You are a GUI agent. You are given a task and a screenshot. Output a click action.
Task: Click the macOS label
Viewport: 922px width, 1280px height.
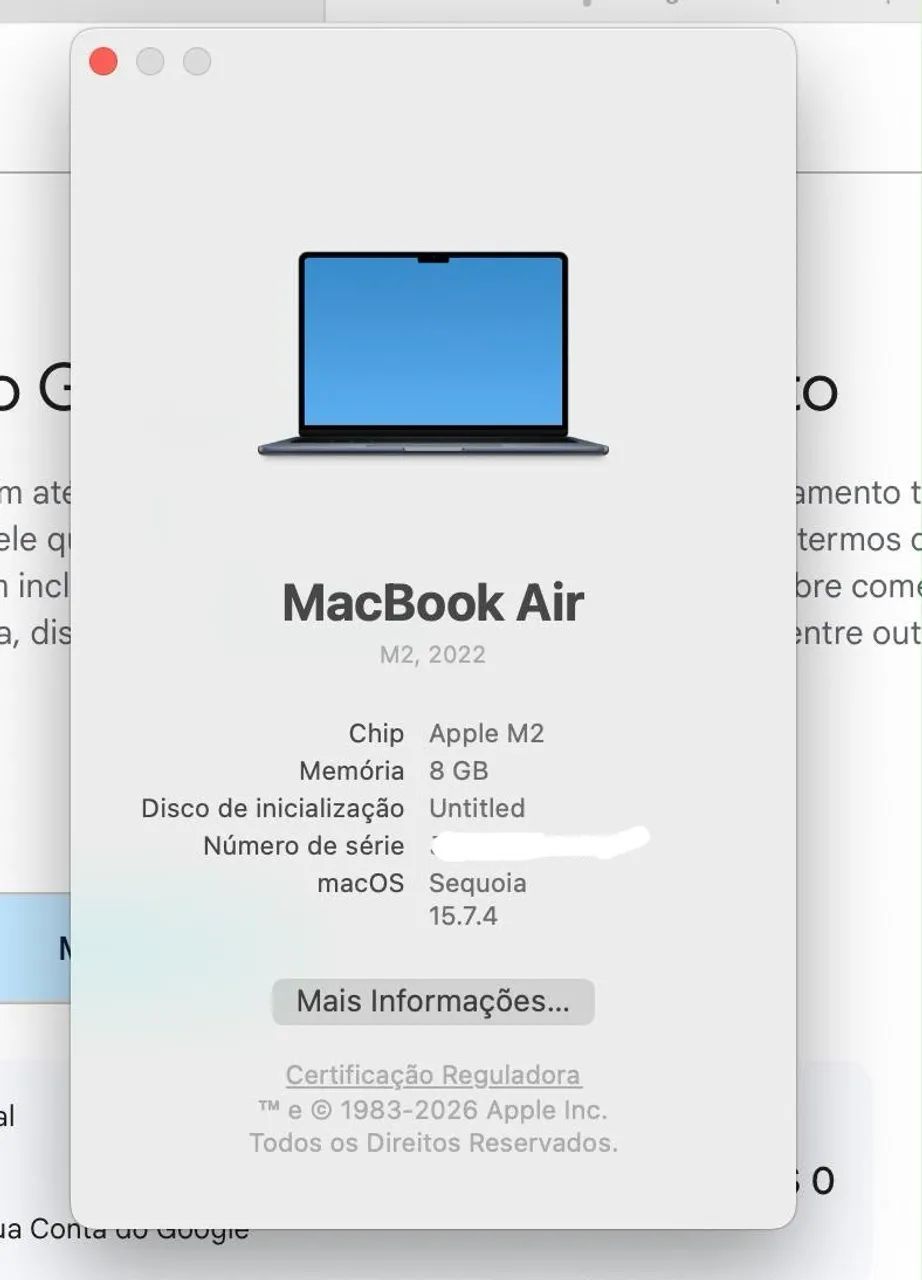click(361, 884)
